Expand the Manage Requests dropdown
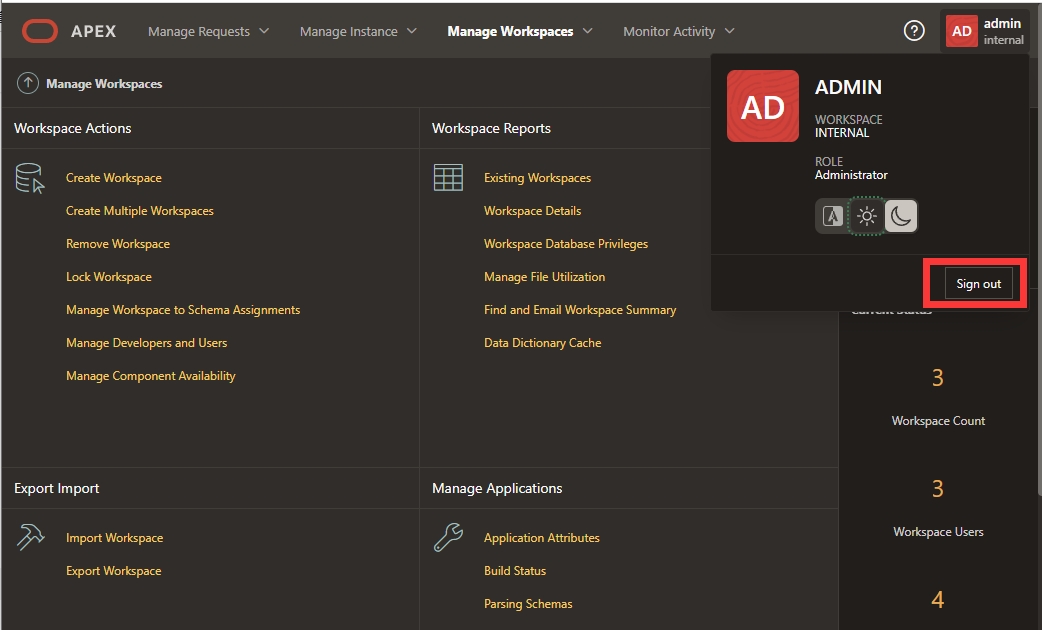Screen dimensions: 1042x630 (x=208, y=31)
